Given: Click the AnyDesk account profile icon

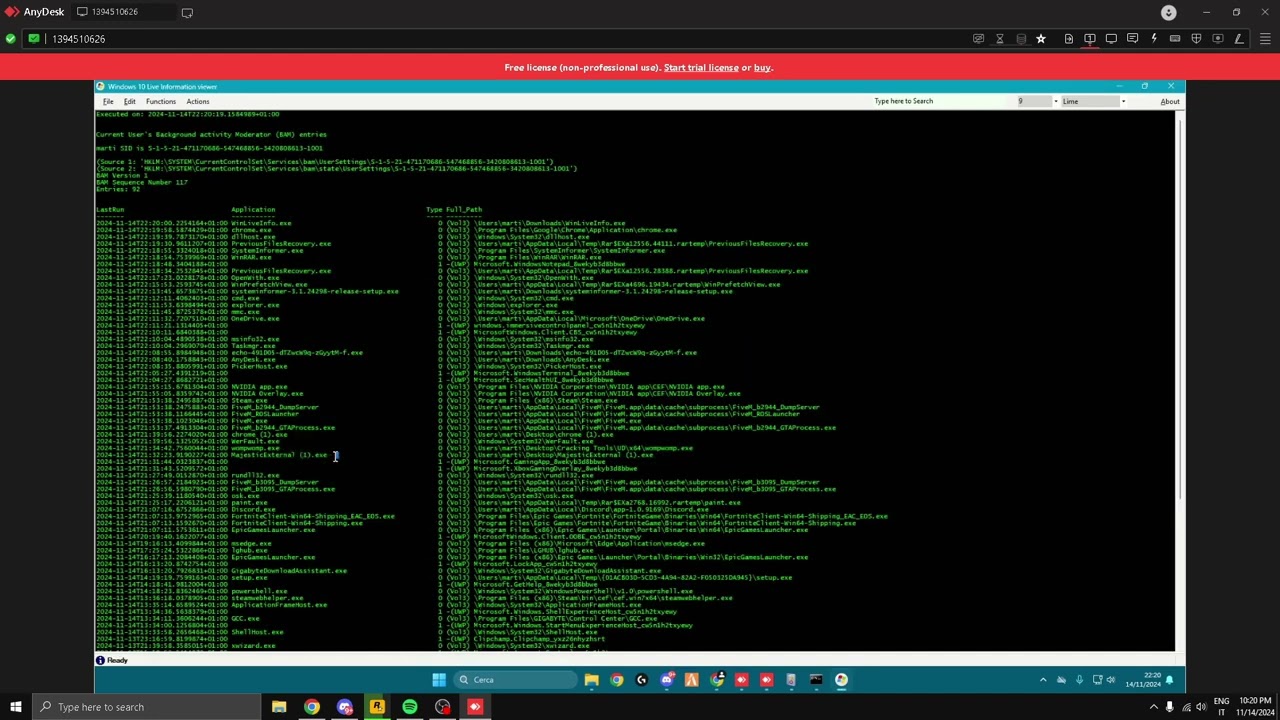Looking at the screenshot, I should (x=1169, y=12).
